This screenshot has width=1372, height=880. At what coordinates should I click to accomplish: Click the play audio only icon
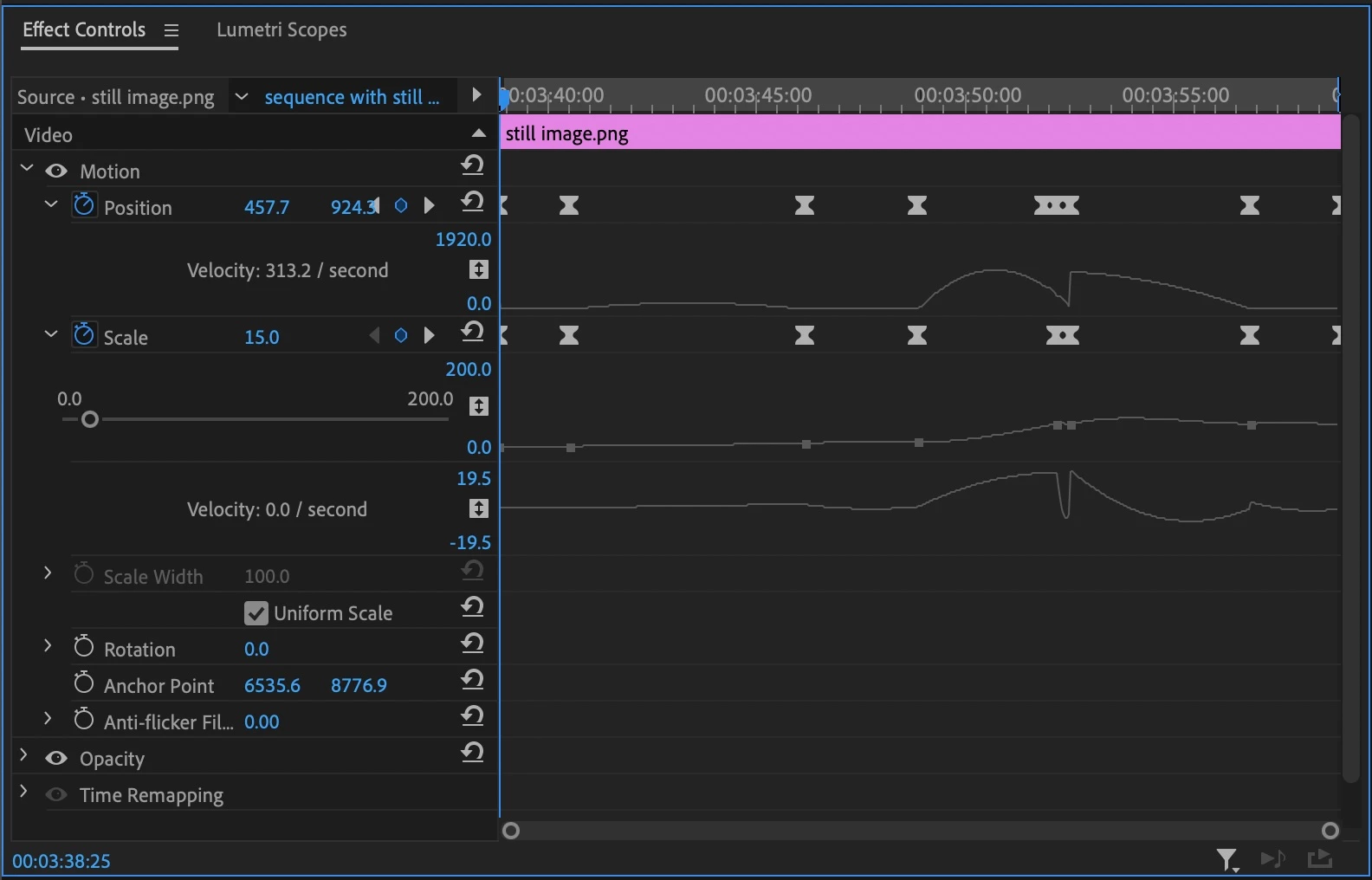1273,858
